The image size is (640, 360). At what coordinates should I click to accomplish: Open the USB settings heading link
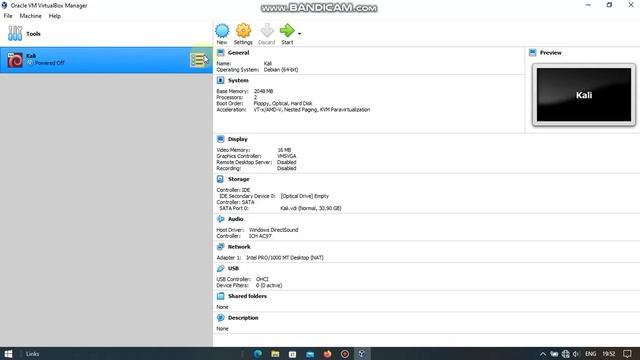(x=233, y=269)
